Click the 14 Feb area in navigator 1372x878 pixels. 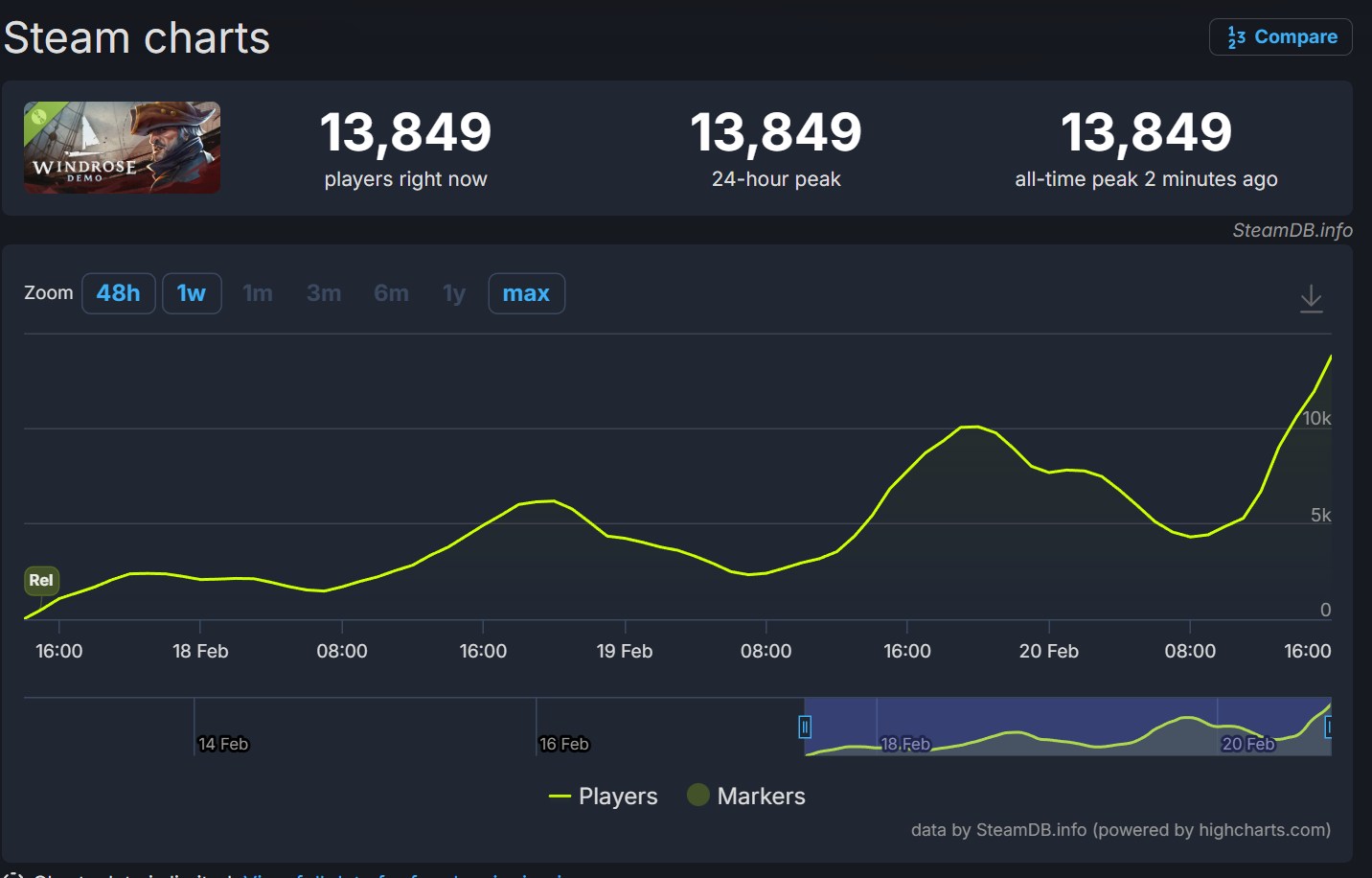[x=222, y=743]
